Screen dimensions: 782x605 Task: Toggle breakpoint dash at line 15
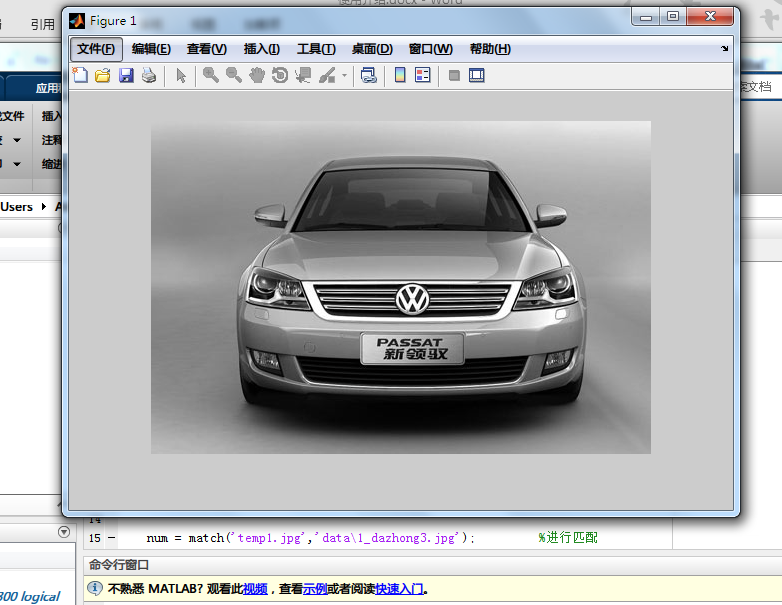(111, 538)
